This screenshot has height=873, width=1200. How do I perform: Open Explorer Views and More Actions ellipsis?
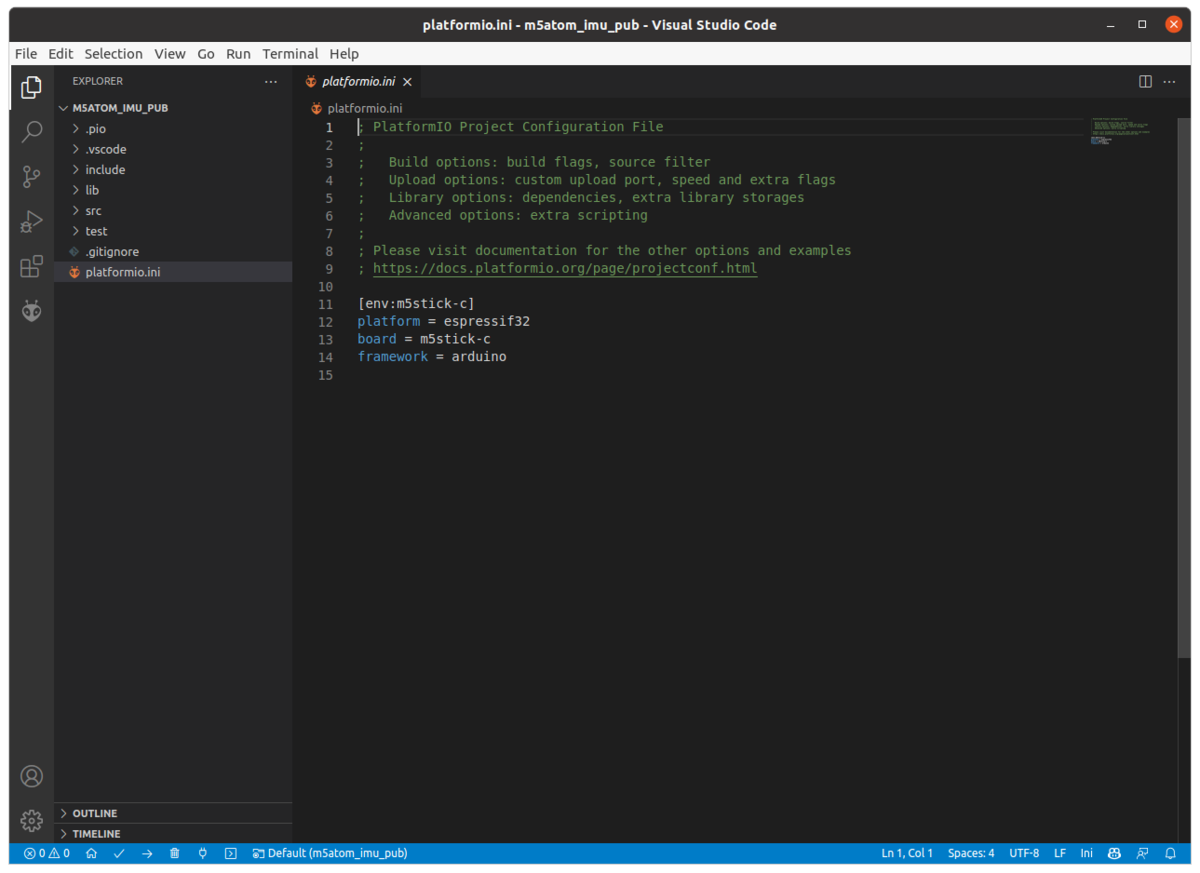[x=271, y=81]
